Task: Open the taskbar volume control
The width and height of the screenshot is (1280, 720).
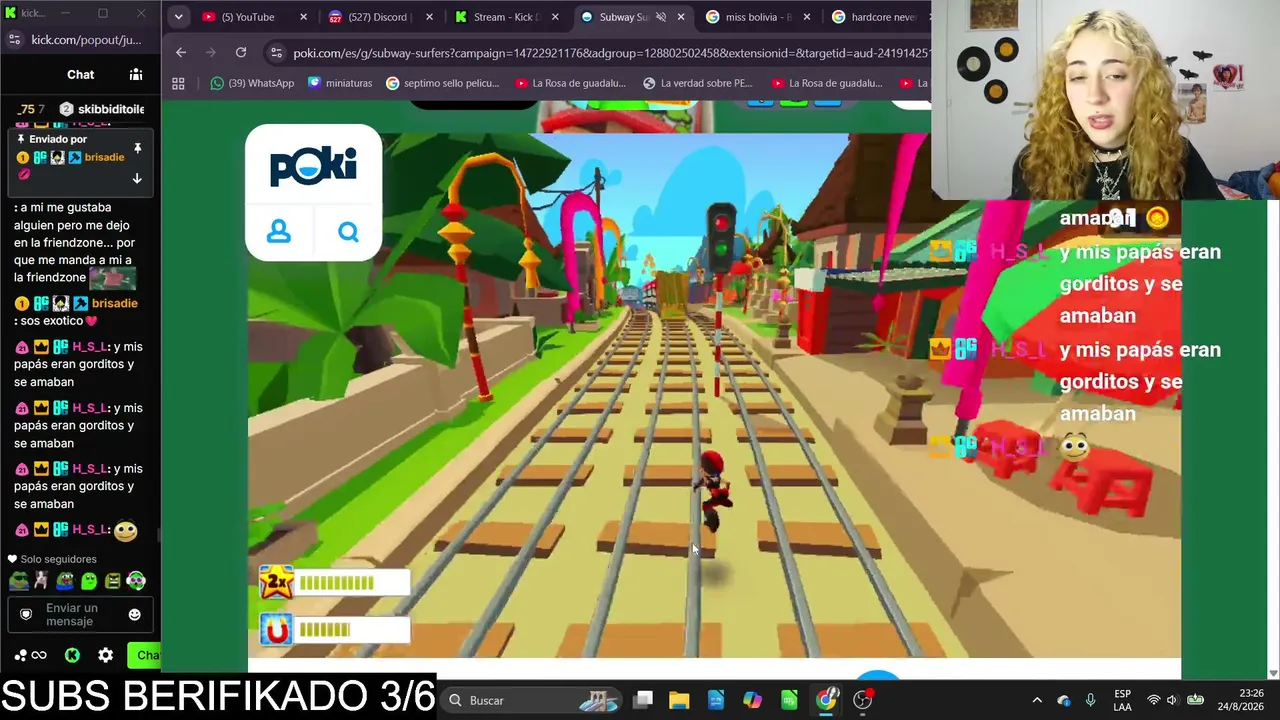Action: 1172,700
